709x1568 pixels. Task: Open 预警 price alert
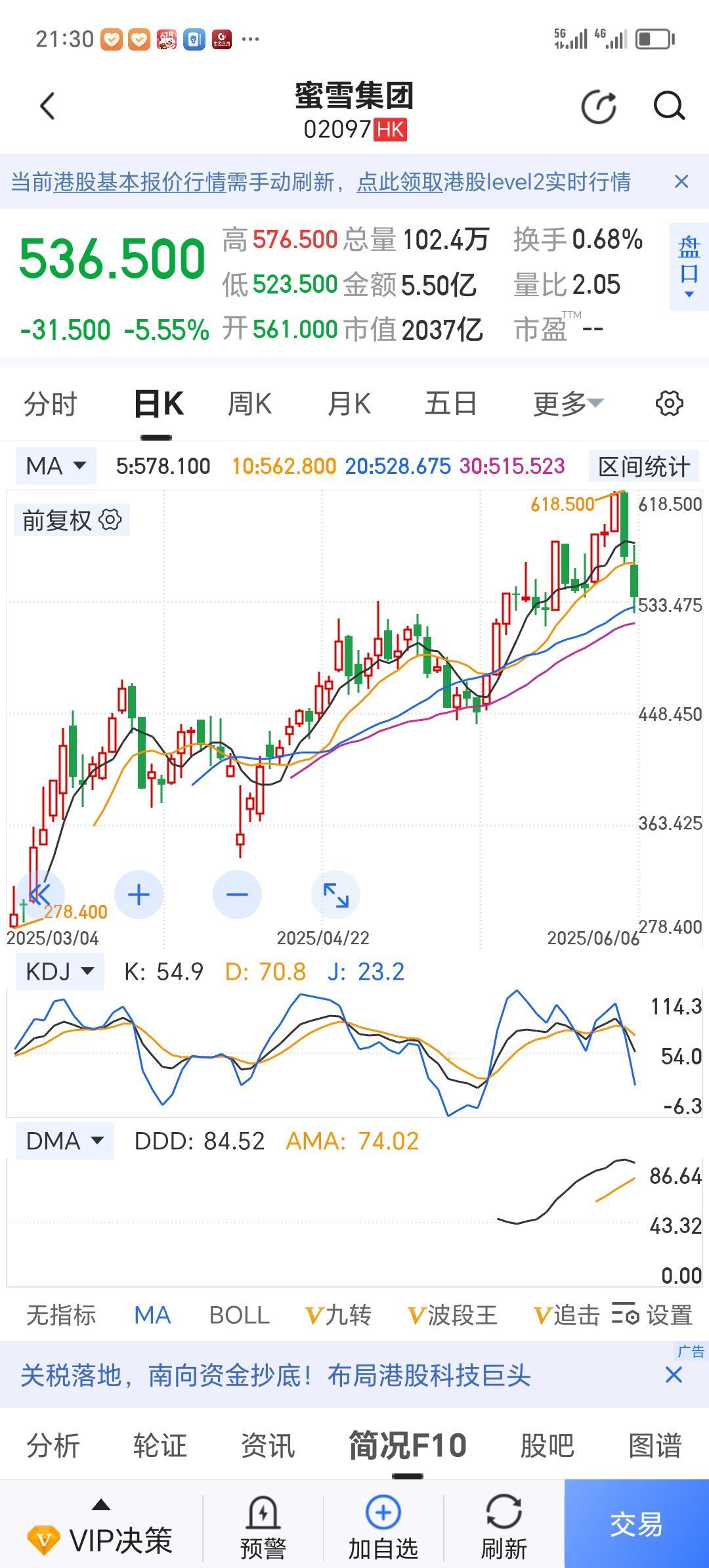(263, 1528)
